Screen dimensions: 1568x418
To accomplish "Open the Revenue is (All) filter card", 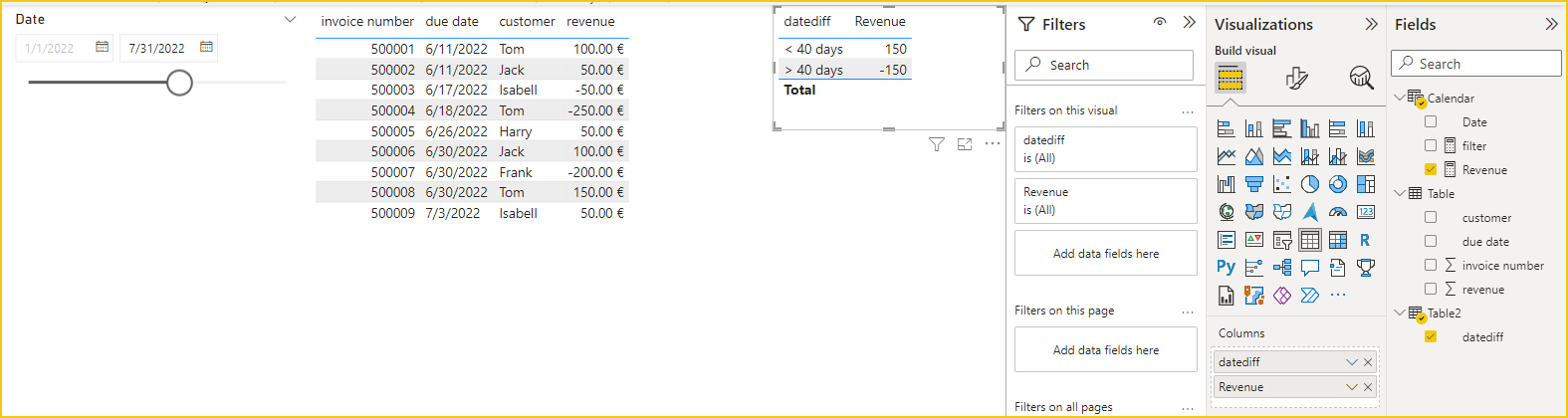I will point(1105,201).
